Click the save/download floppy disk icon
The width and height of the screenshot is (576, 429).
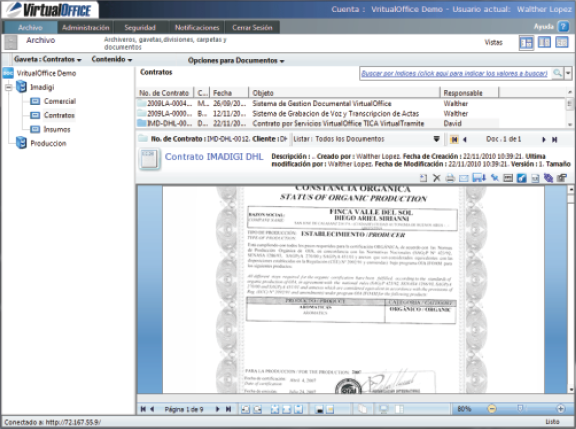(479, 178)
